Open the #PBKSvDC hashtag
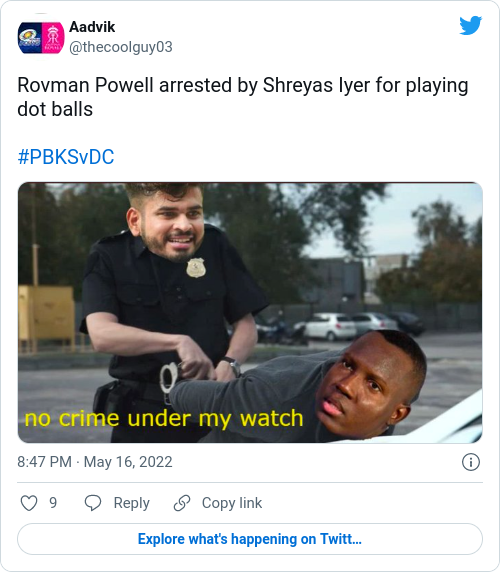500x572 pixels. click(66, 157)
